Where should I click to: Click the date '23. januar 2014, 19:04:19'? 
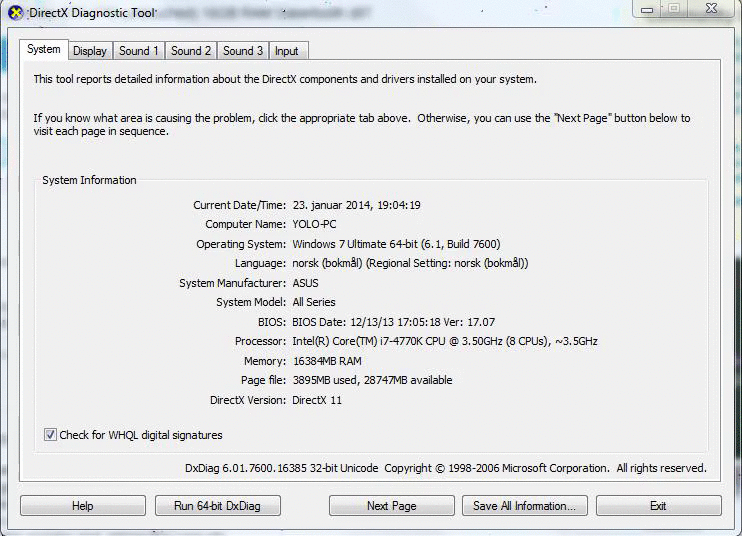coord(356,205)
